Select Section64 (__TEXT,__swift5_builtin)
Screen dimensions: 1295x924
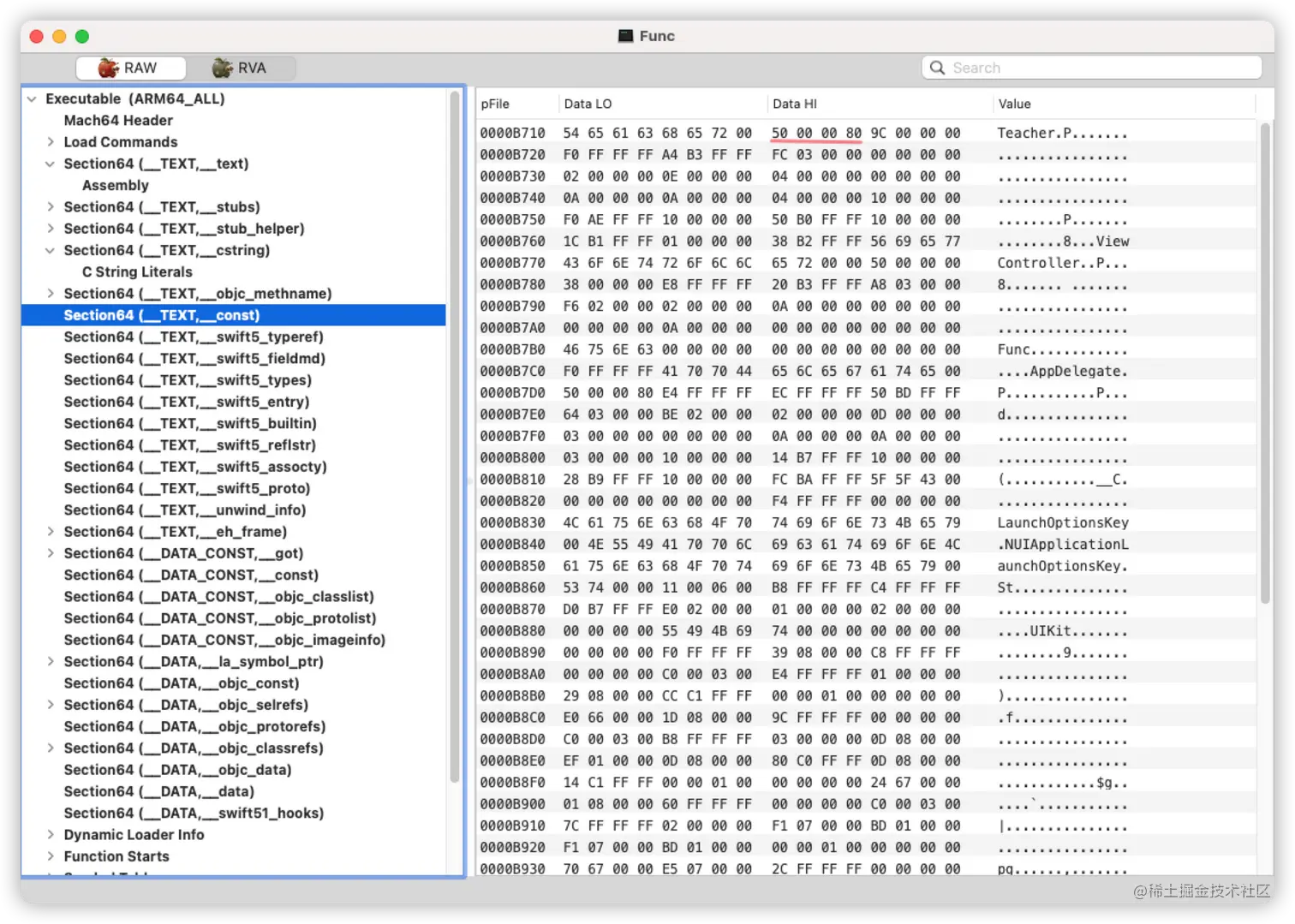point(190,423)
